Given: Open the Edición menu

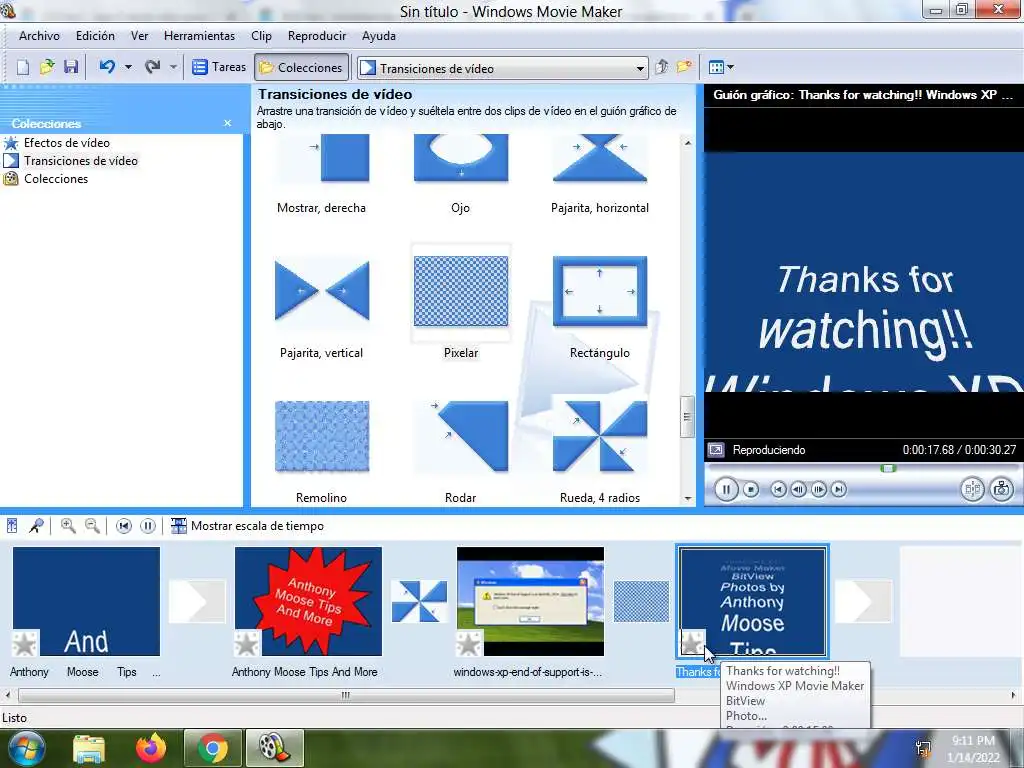Looking at the screenshot, I should [95, 36].
